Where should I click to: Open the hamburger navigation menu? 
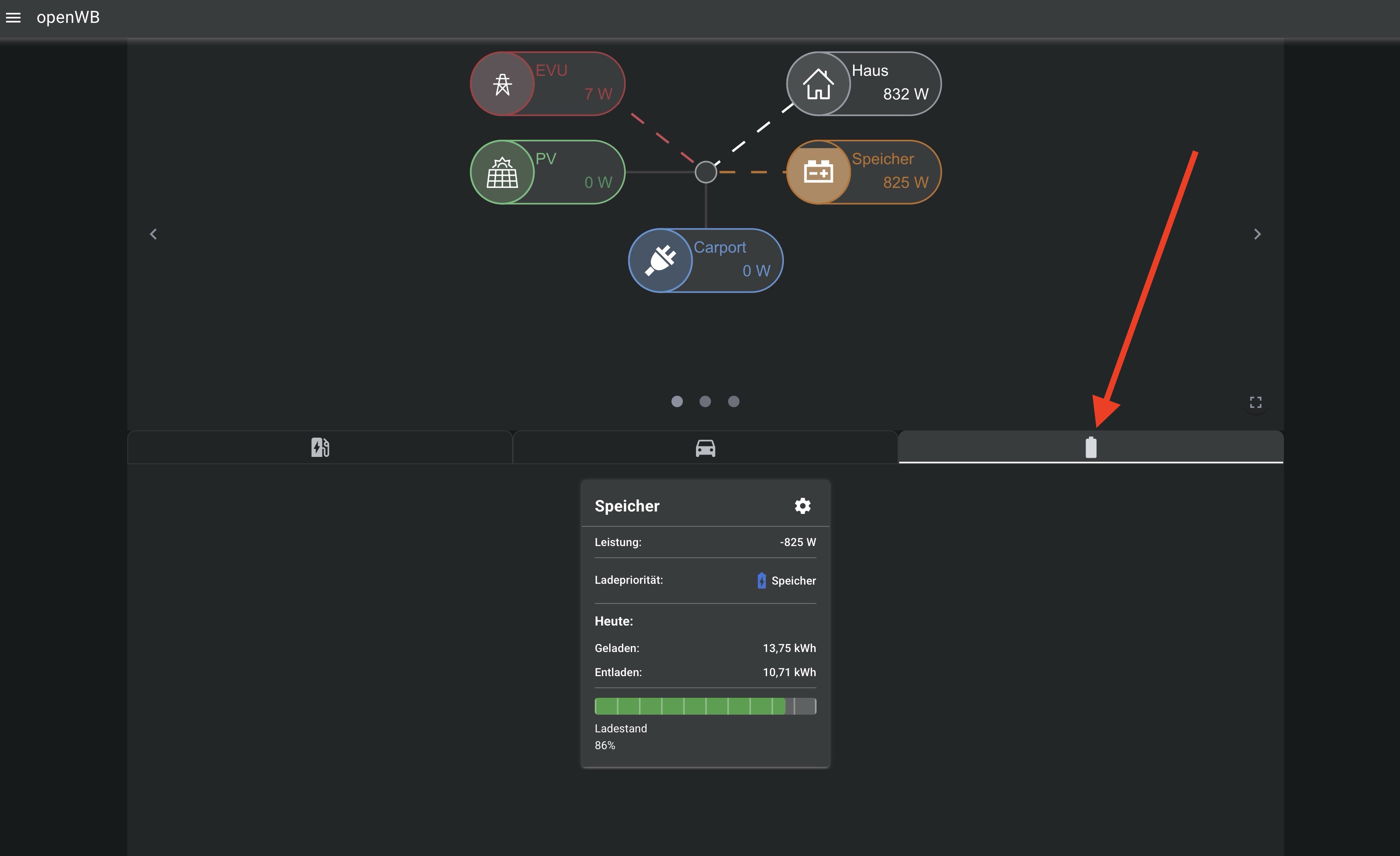tap(13, 18)
